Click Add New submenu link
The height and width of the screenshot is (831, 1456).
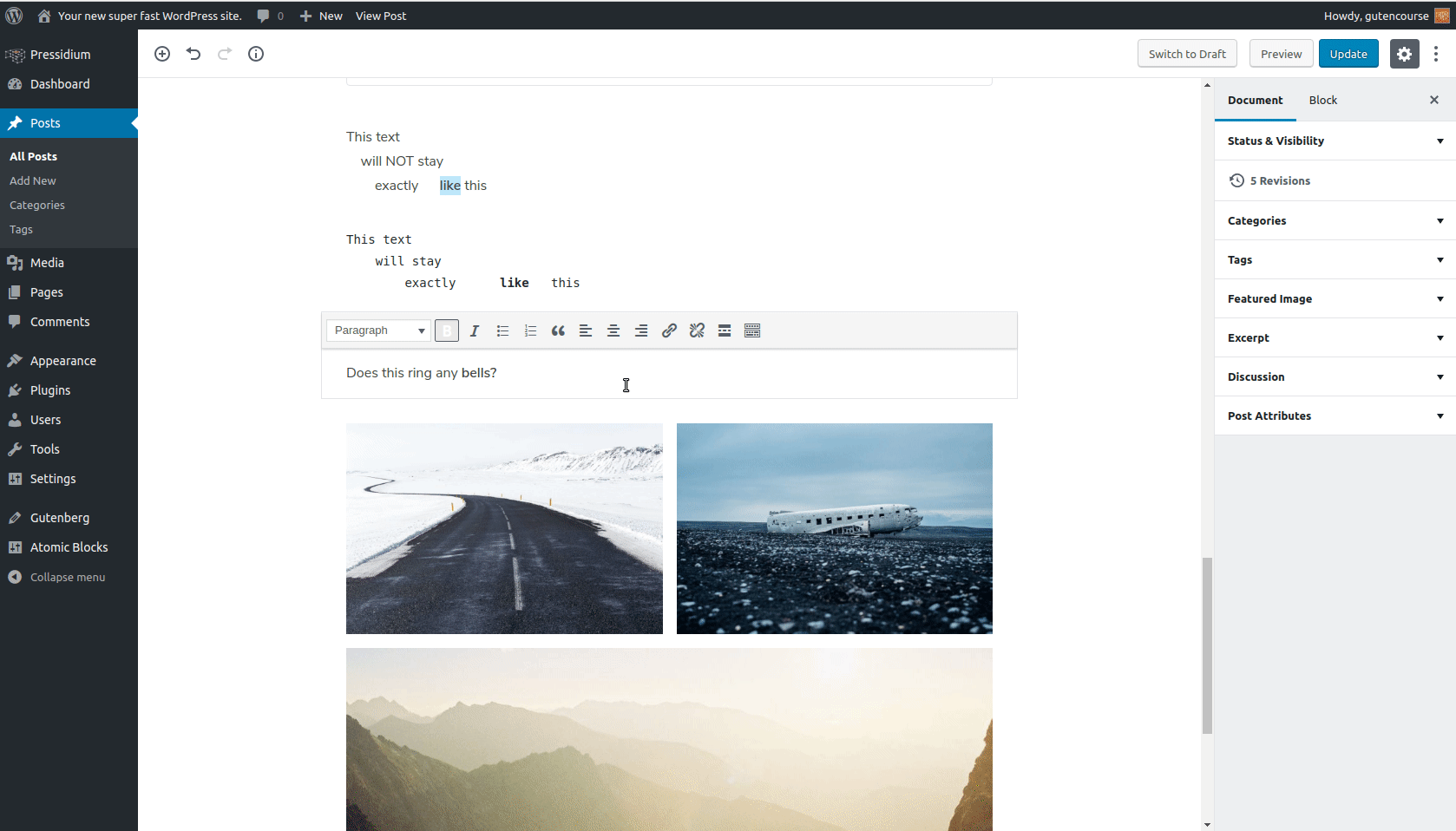pos(33,180)
